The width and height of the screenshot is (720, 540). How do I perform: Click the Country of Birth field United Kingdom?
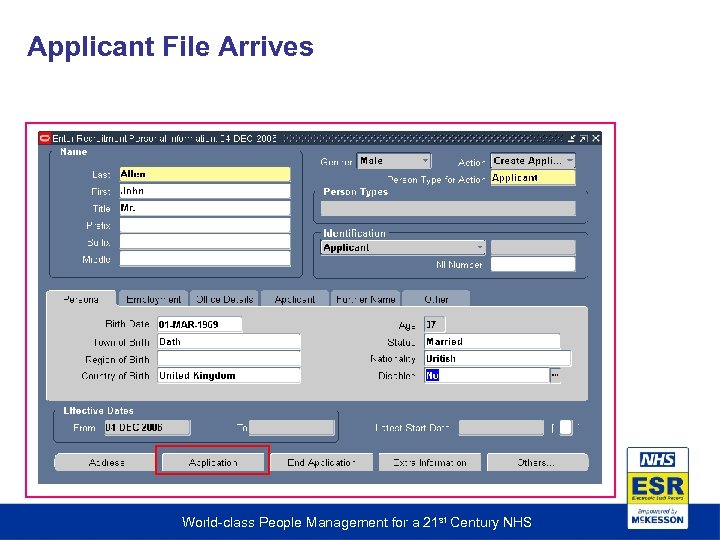229,375
